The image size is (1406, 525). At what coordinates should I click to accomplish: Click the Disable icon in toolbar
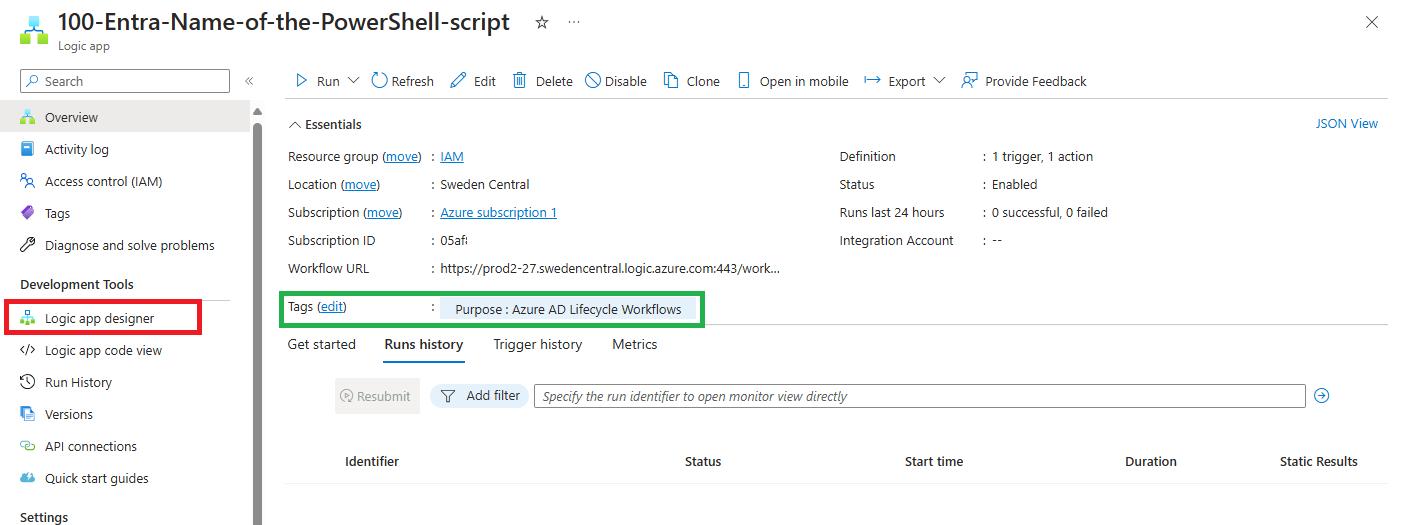[593, 81]
